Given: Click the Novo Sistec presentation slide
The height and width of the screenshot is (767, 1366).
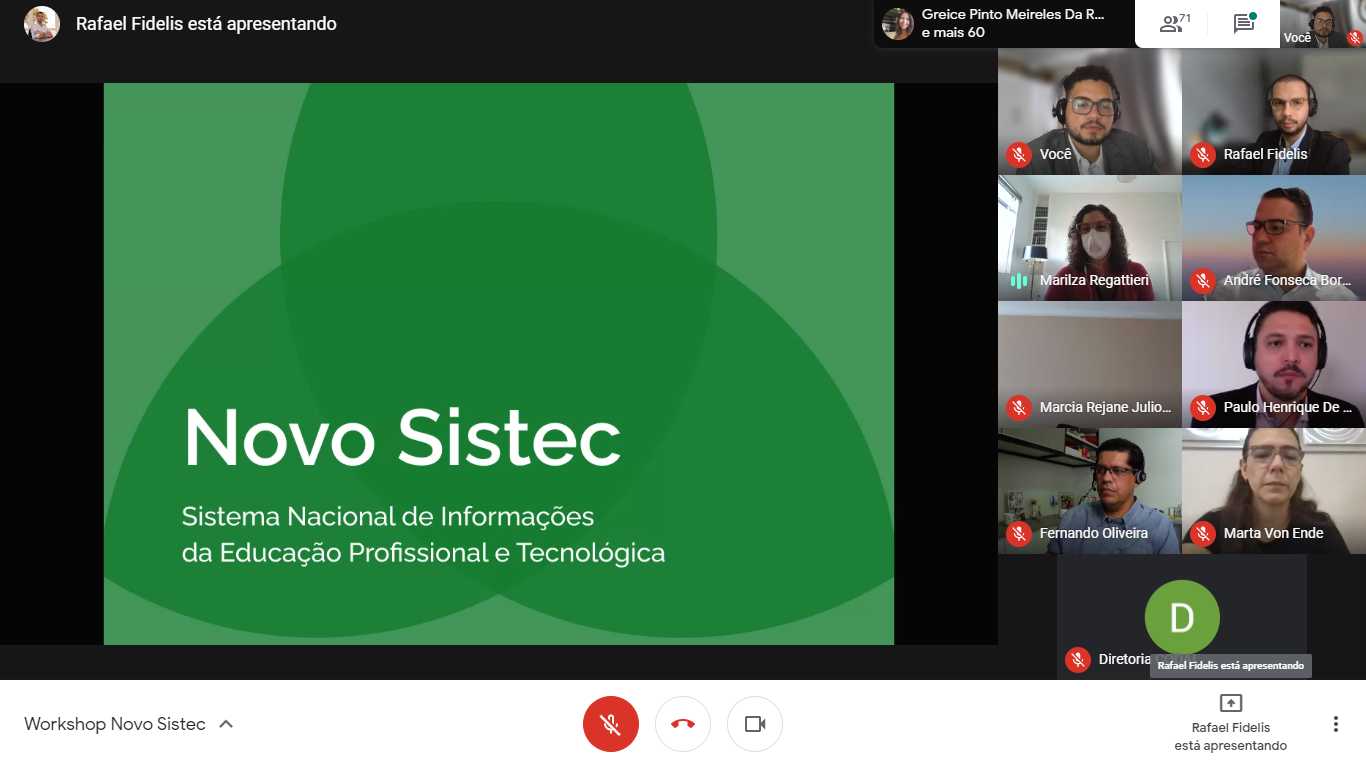Looking at the screenshot, I should coord(499,364).
